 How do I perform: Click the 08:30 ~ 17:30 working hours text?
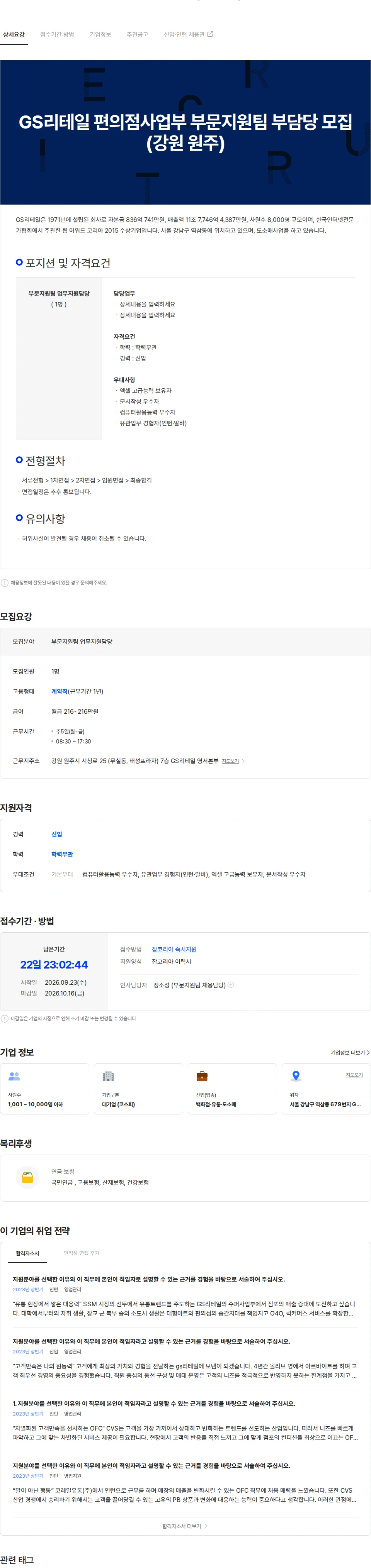[73, 742]
